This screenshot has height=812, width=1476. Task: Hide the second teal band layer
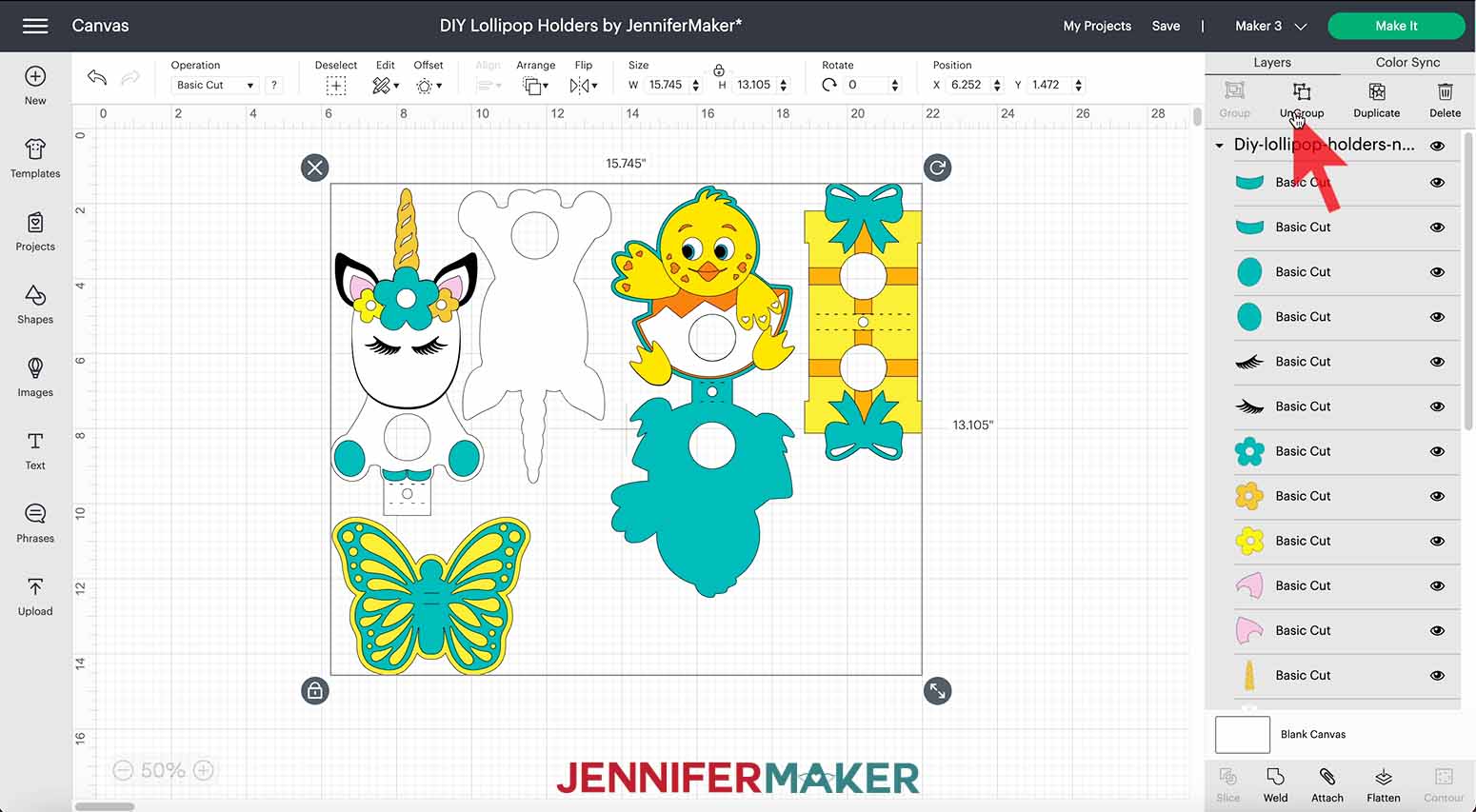click(1437, 227)
